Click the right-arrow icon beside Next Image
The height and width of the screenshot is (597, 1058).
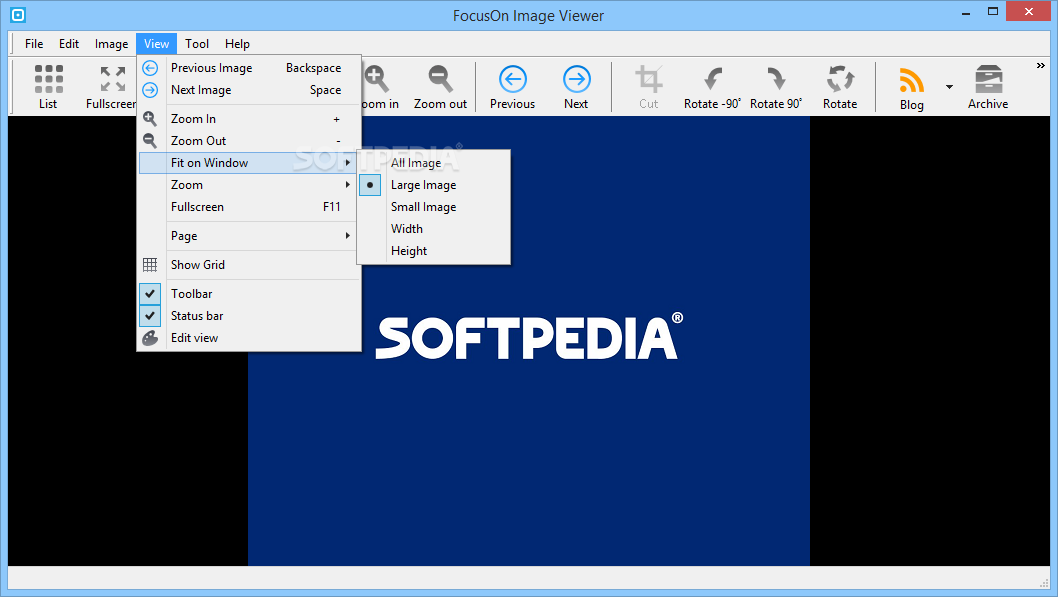click(x=150, y=90)
